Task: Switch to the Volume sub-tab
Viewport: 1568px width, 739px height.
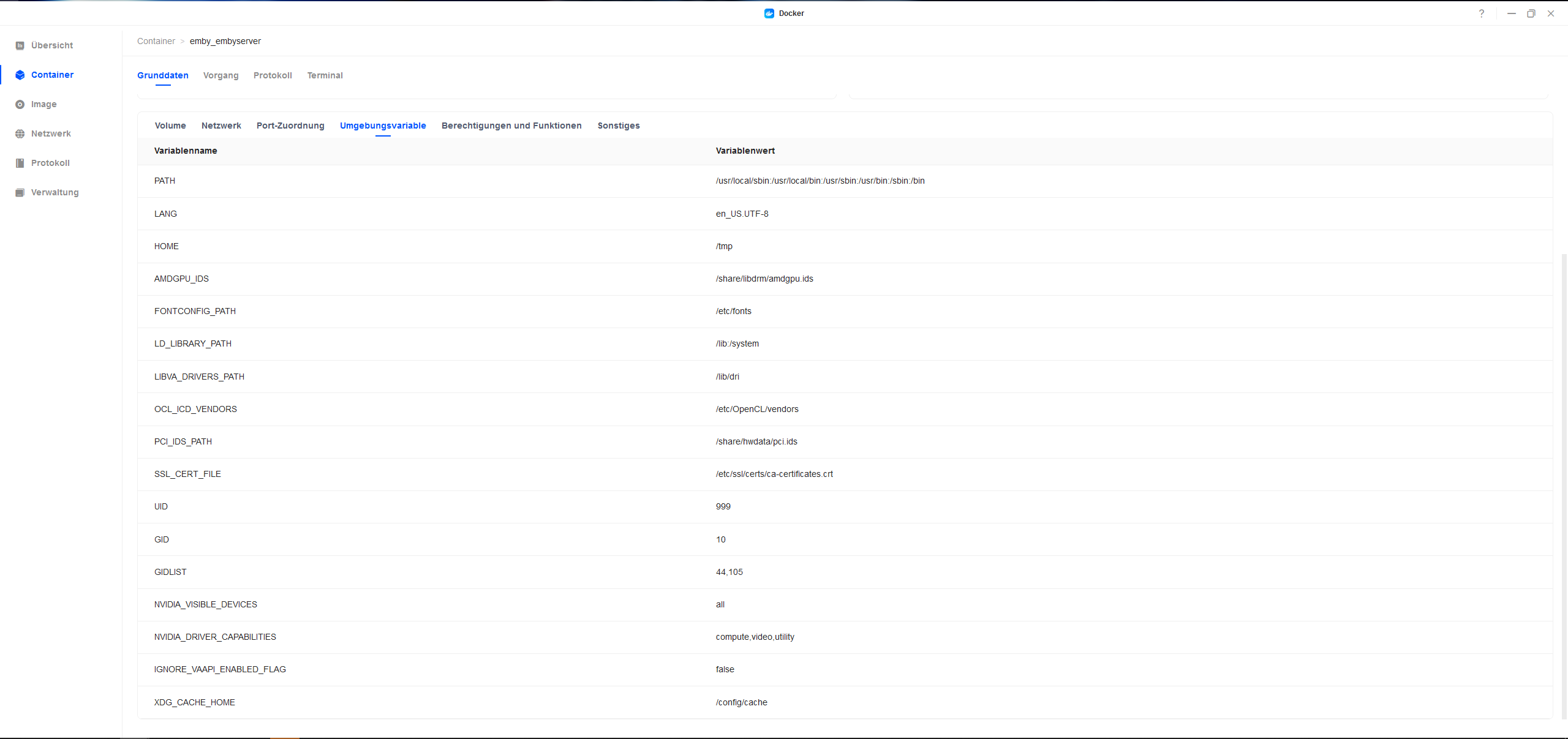Action: (x=170, y=126)
